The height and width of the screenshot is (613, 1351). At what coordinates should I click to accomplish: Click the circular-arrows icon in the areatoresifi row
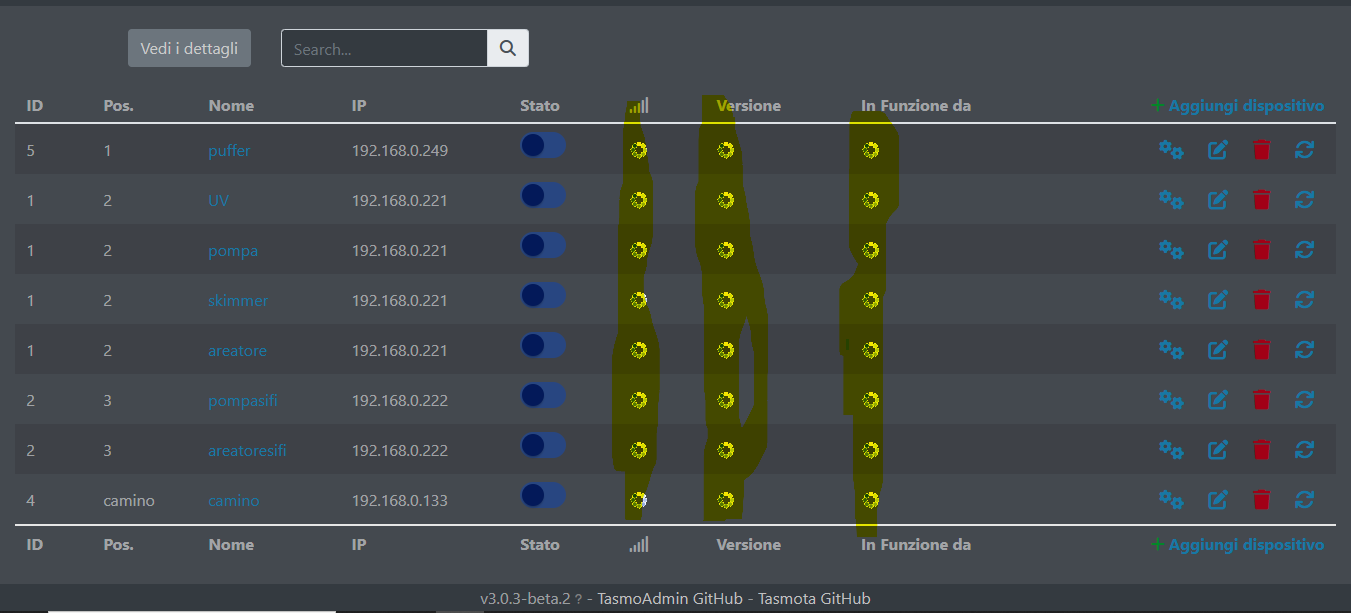coord(1304,450)
